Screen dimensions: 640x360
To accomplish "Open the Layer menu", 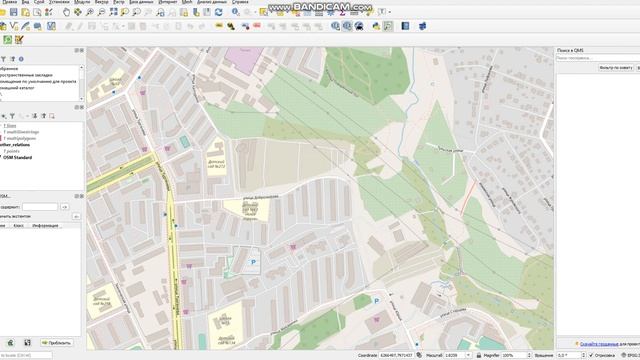I will click(39, 2).
